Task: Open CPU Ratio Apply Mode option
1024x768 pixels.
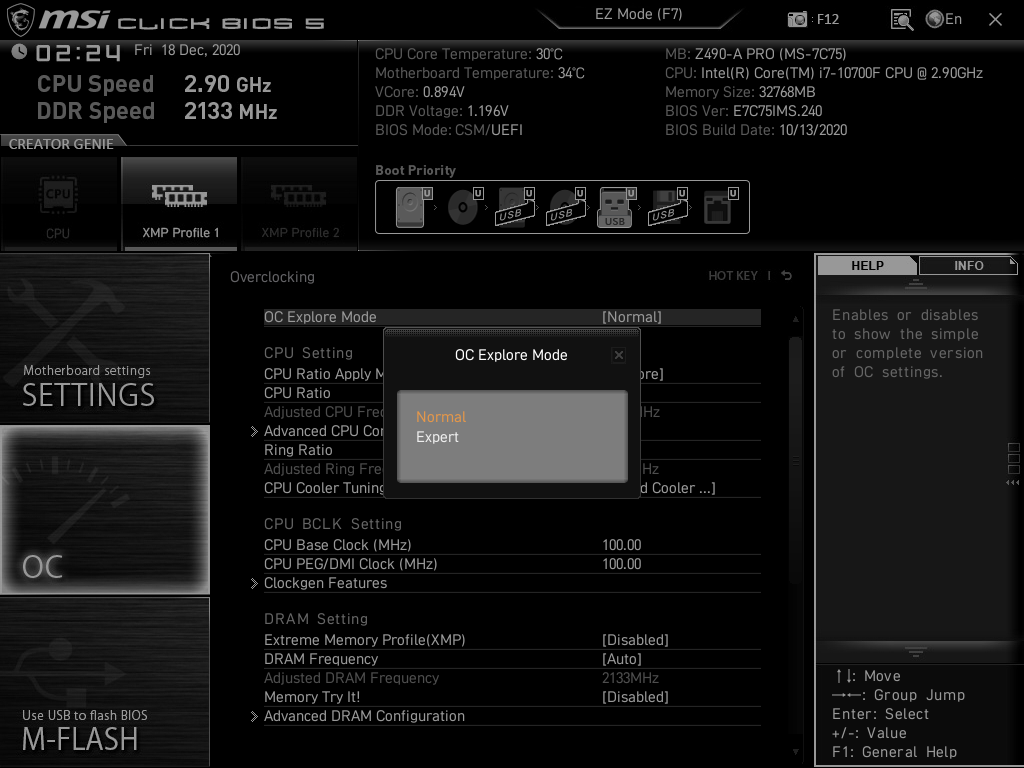Action: coord(323,374)
